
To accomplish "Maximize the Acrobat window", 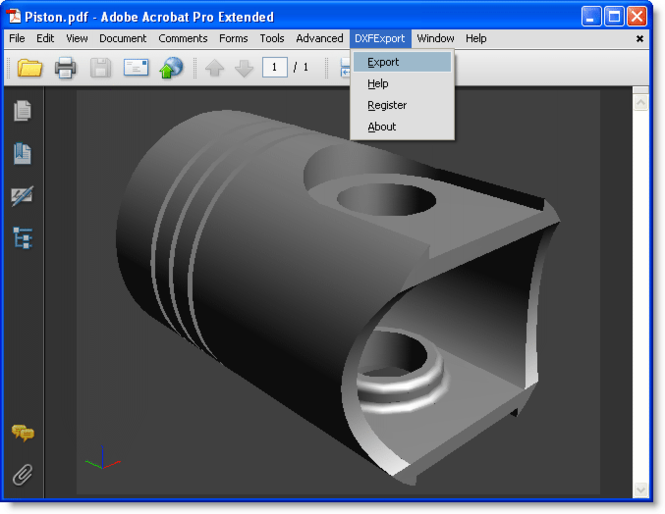I will click(x=614, y=17).
